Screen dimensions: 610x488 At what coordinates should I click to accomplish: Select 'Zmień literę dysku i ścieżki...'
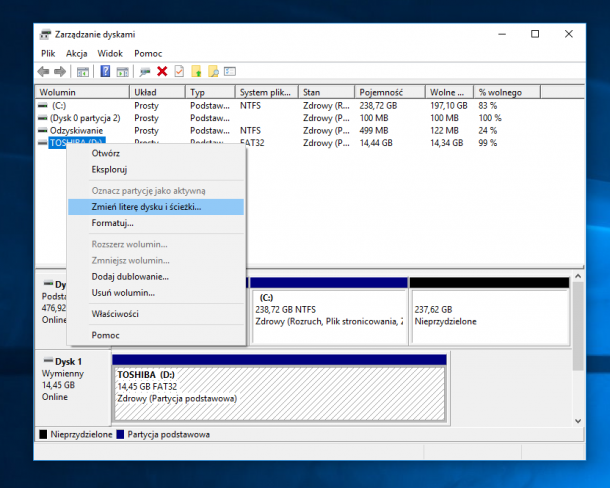tap(146, 207)
